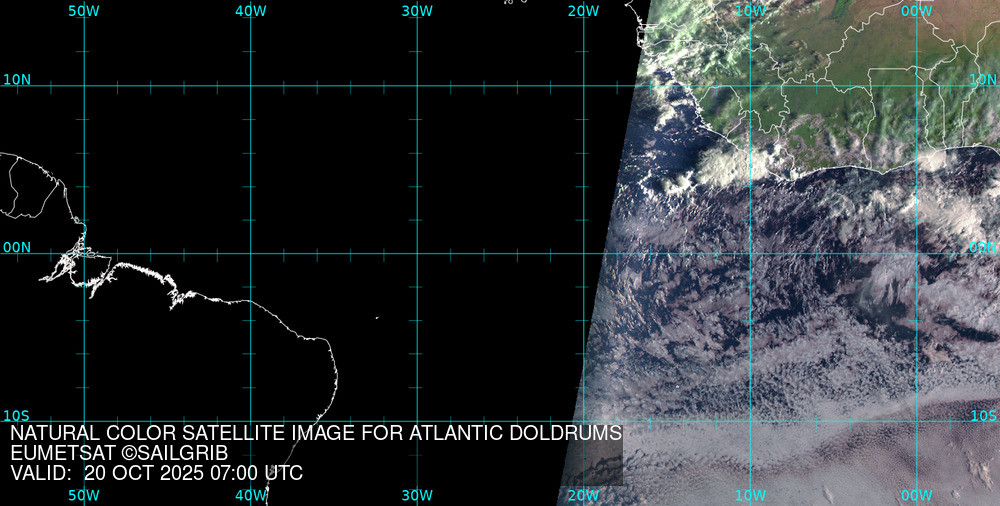The width and height of the screenshot is (1000, 506).
Task: Click the 20W label along bottom edge
Action: pos(583,495)
